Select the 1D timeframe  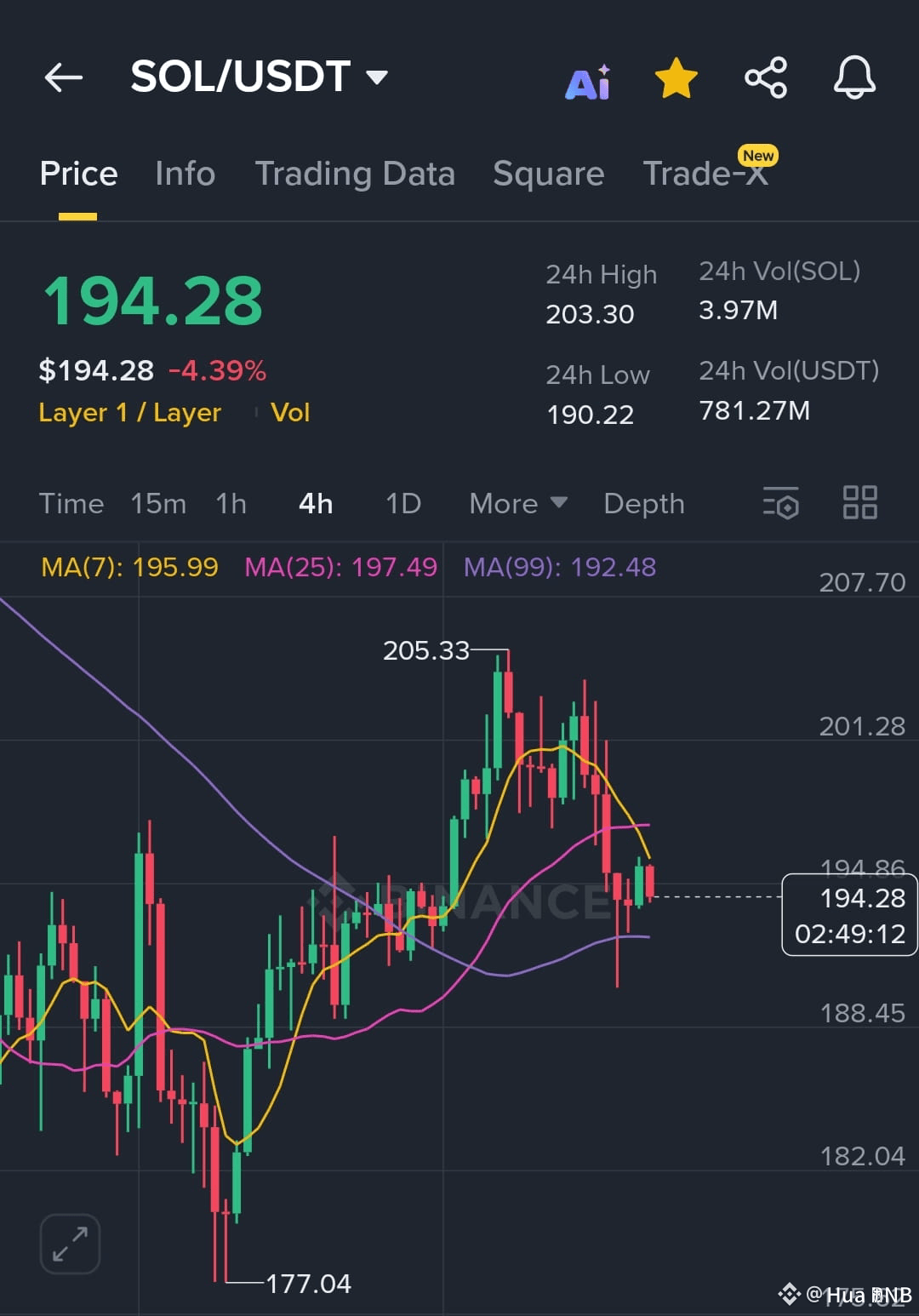tap(403, 504)
